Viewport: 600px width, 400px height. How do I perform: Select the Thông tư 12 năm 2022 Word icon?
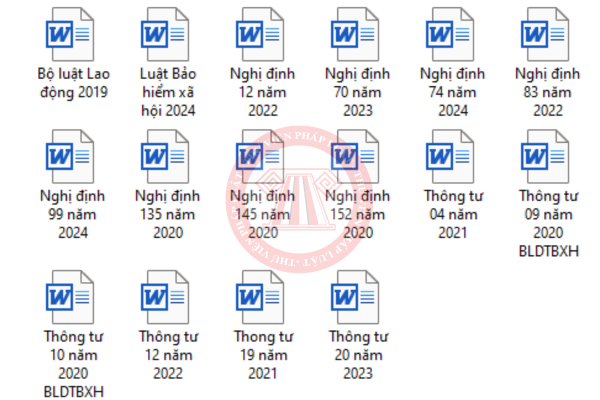pyautogui.click(x=165, y=297)
